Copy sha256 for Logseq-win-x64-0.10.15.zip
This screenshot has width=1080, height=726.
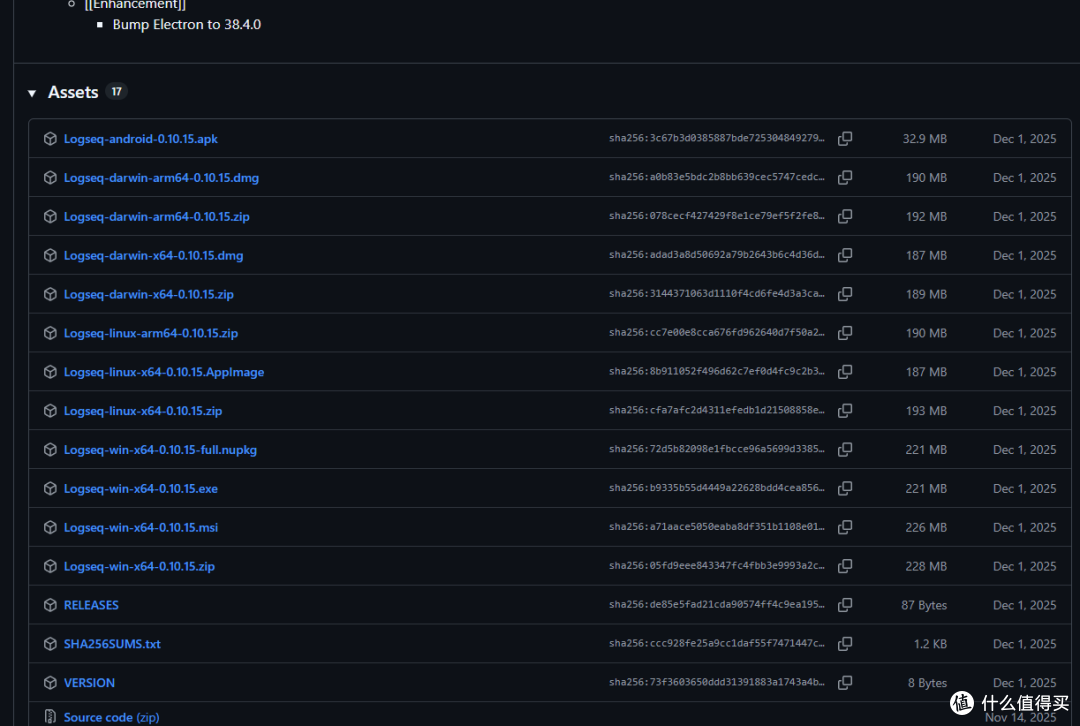tap(845, 566)
